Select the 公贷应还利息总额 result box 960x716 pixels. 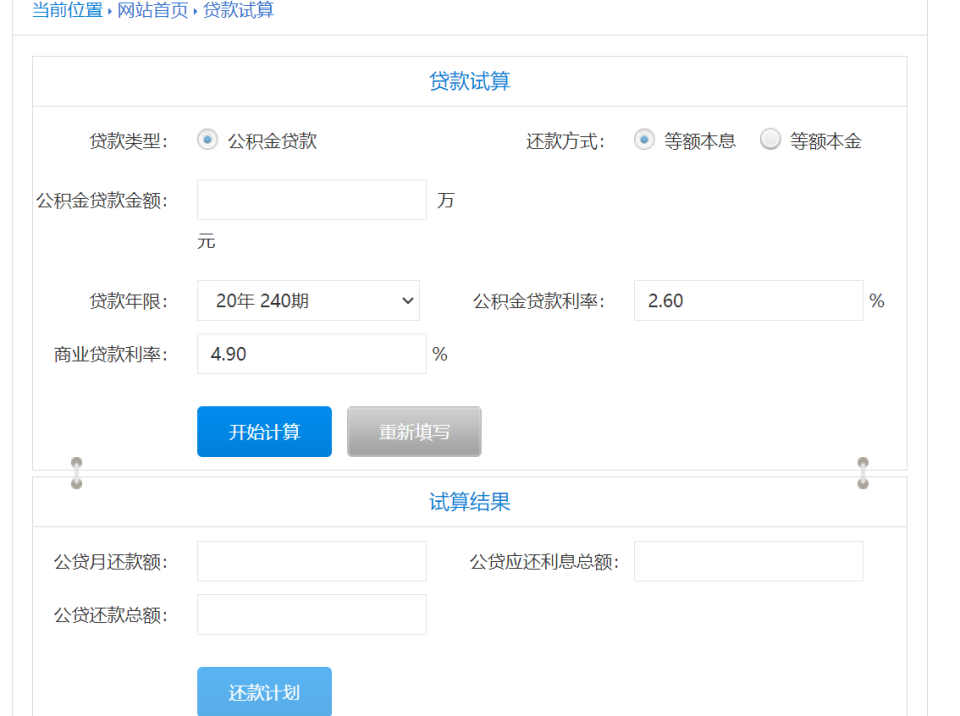pyautogui.click(x=748, y=561)
